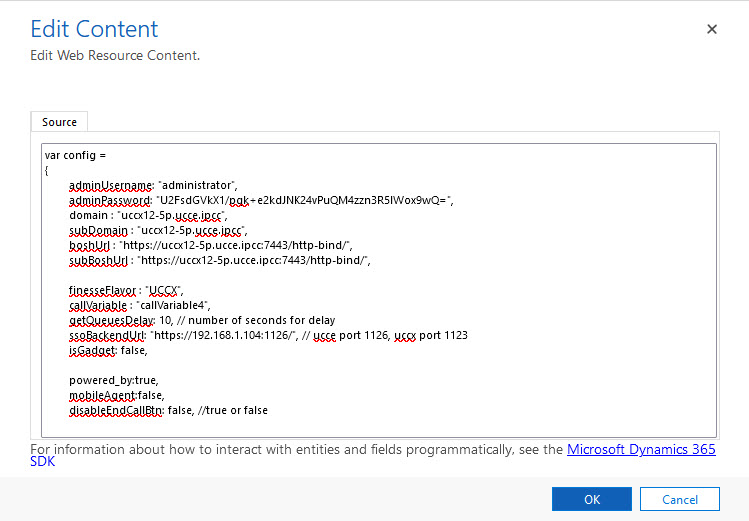Place cursor on the domain setting line
Image resolution: width=749 pixels, height=521 pixels.
point(149,215)
